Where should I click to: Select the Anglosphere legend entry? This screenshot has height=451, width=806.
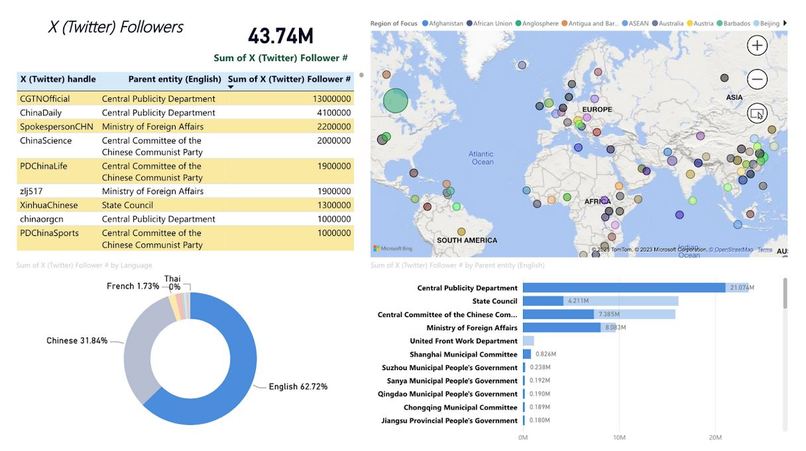(x=537, y=23)
